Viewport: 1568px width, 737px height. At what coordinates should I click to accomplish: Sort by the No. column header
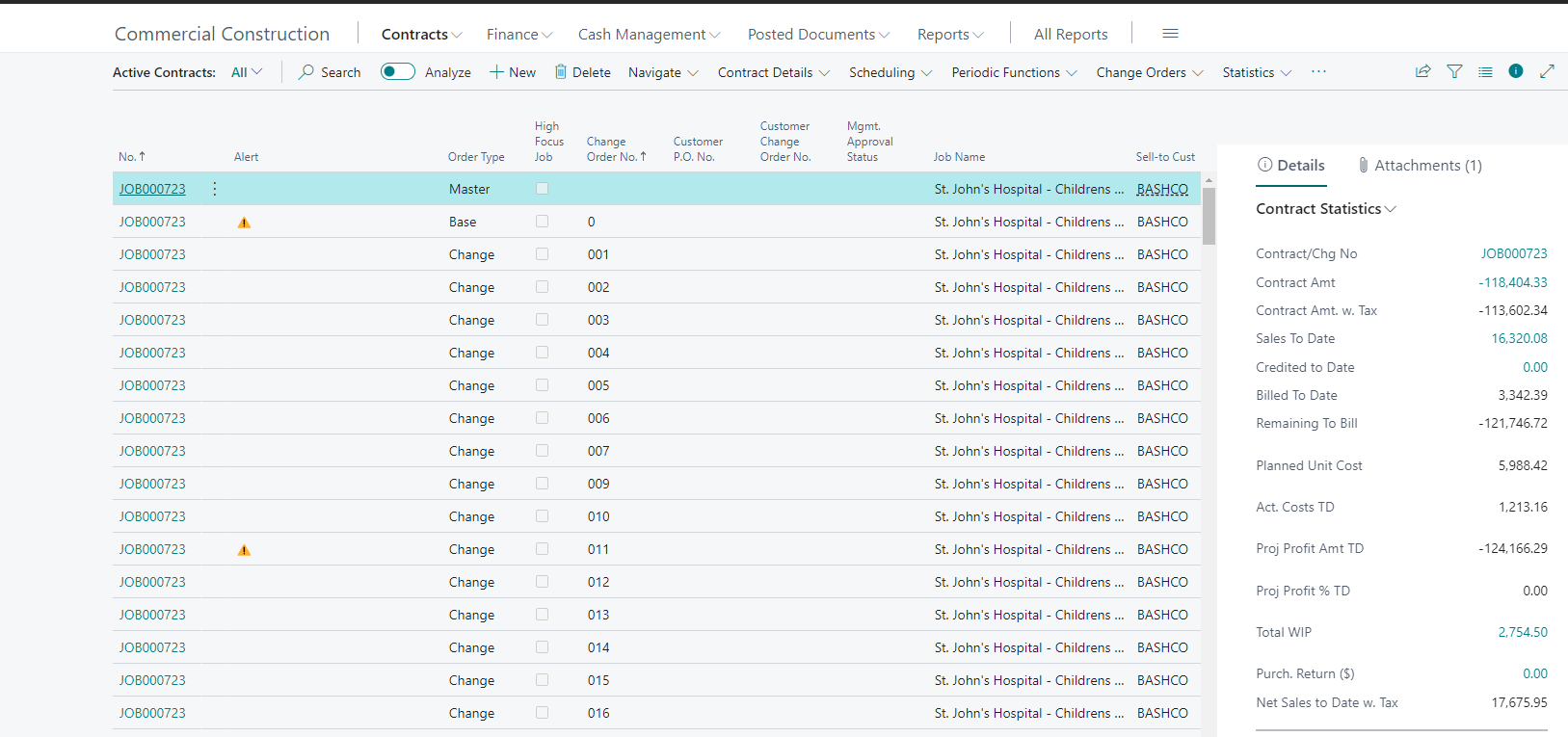(x=132, y=156)
